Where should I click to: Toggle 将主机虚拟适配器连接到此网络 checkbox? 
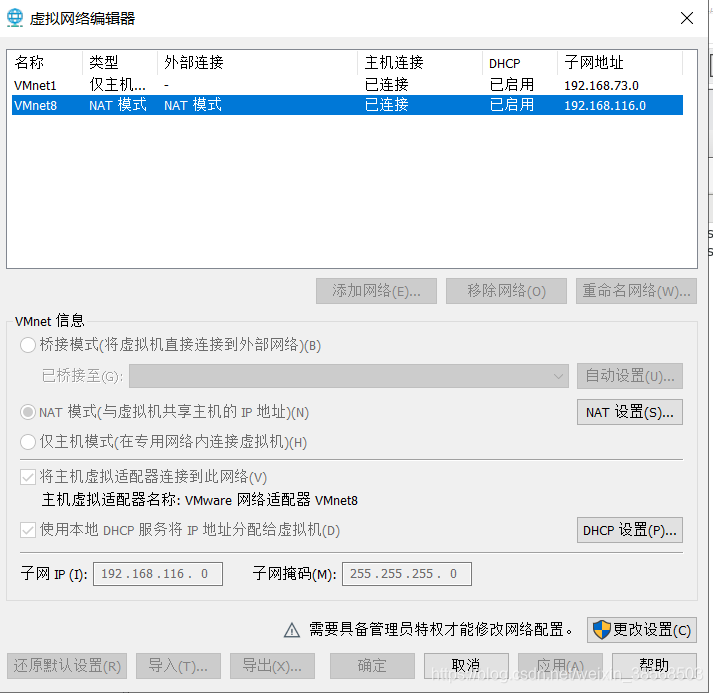click(28, 477)
